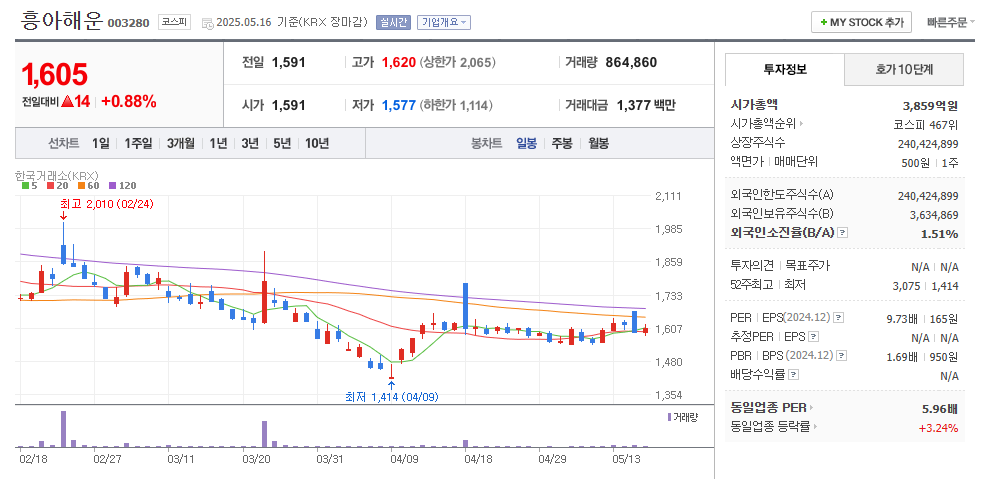Click the 코스피 market badge
This screenshot has width=986, height=479.
click(x=174, y=22)
